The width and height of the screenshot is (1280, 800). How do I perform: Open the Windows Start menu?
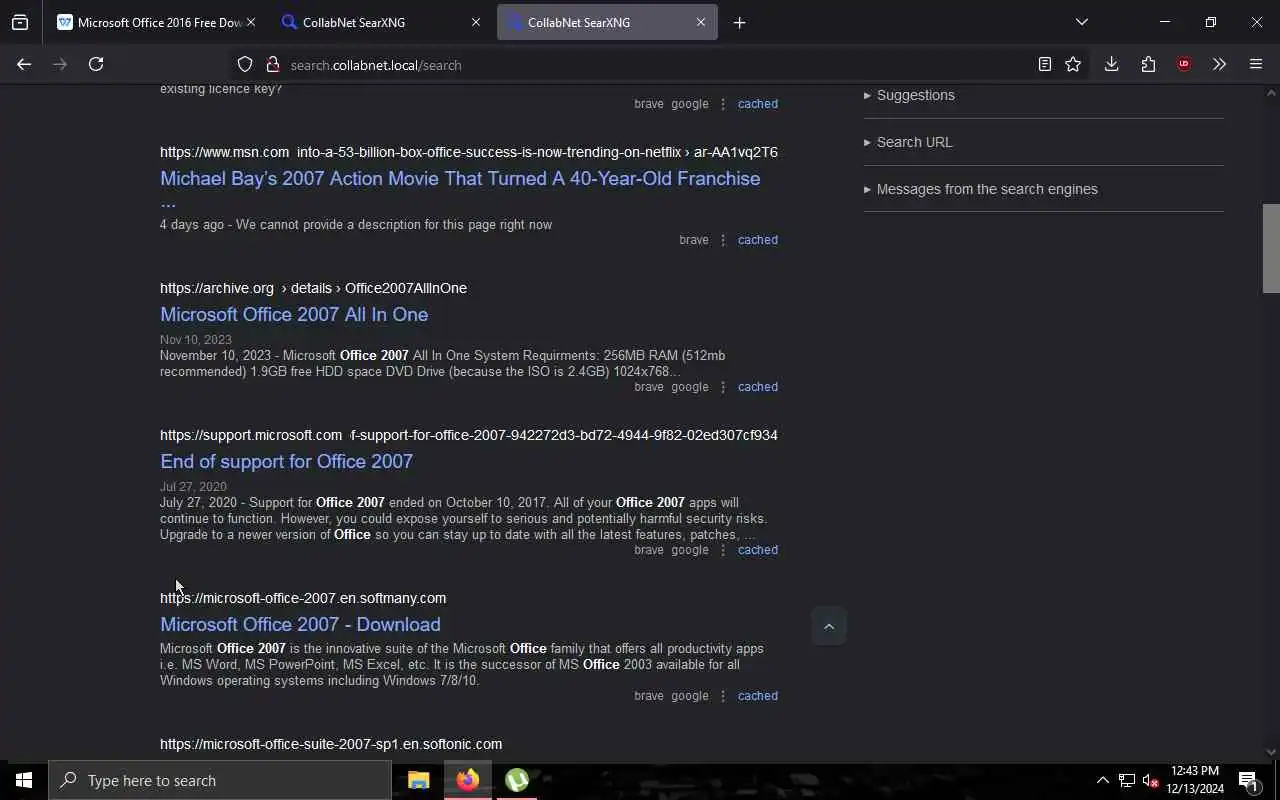pos(24,780)
